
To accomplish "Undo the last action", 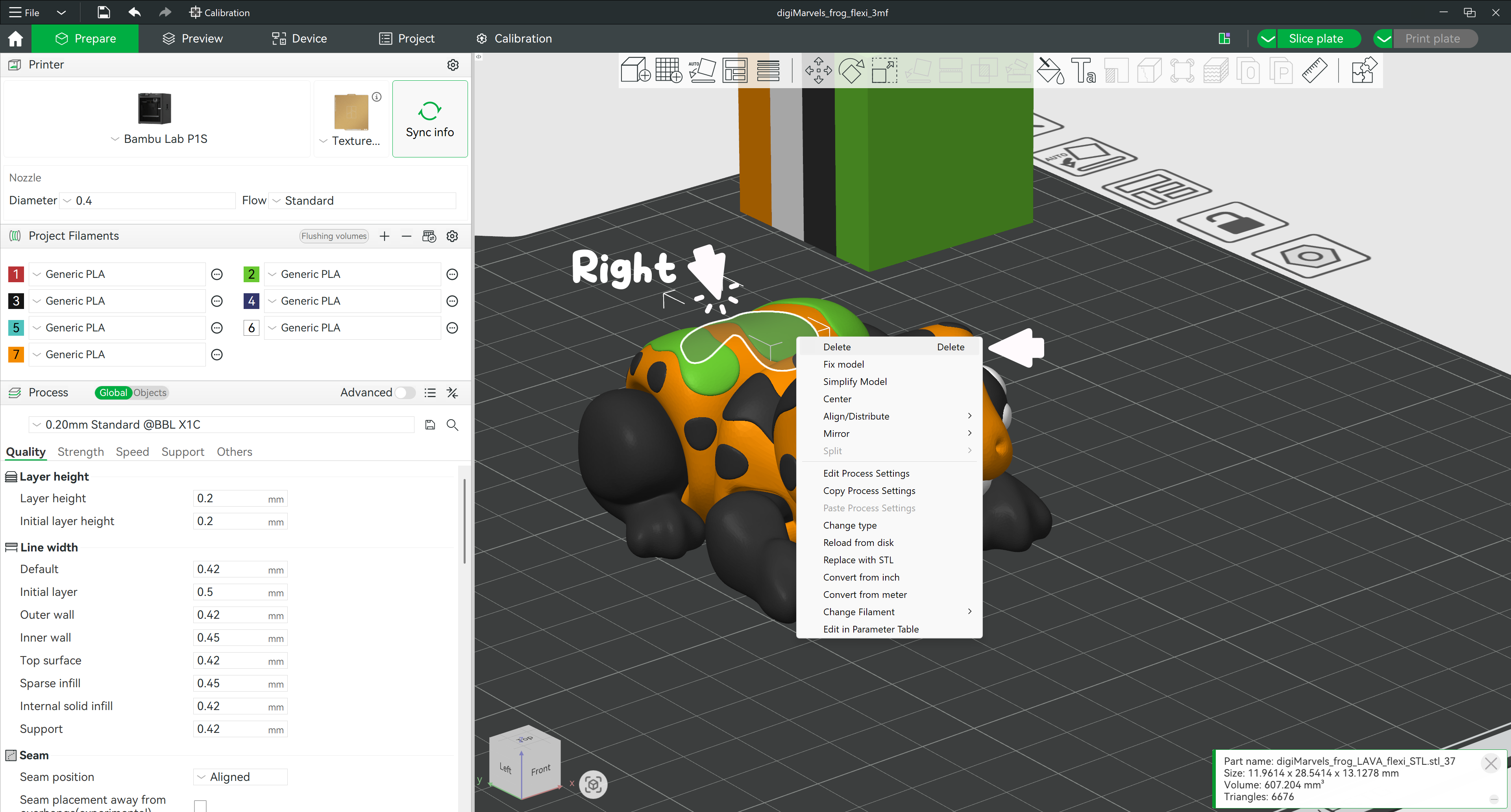I will tap(134, 12).
